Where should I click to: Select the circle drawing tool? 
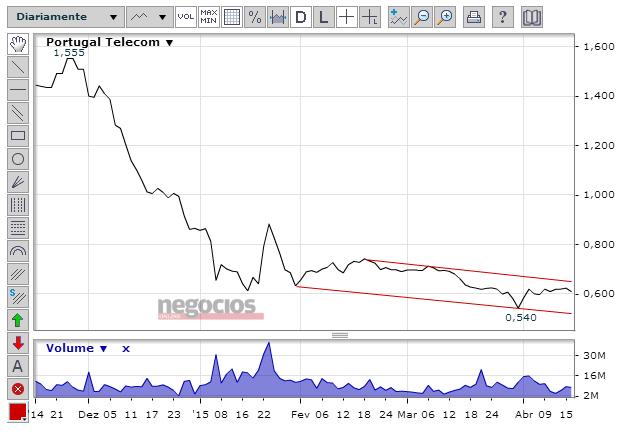tap(18, 159)
